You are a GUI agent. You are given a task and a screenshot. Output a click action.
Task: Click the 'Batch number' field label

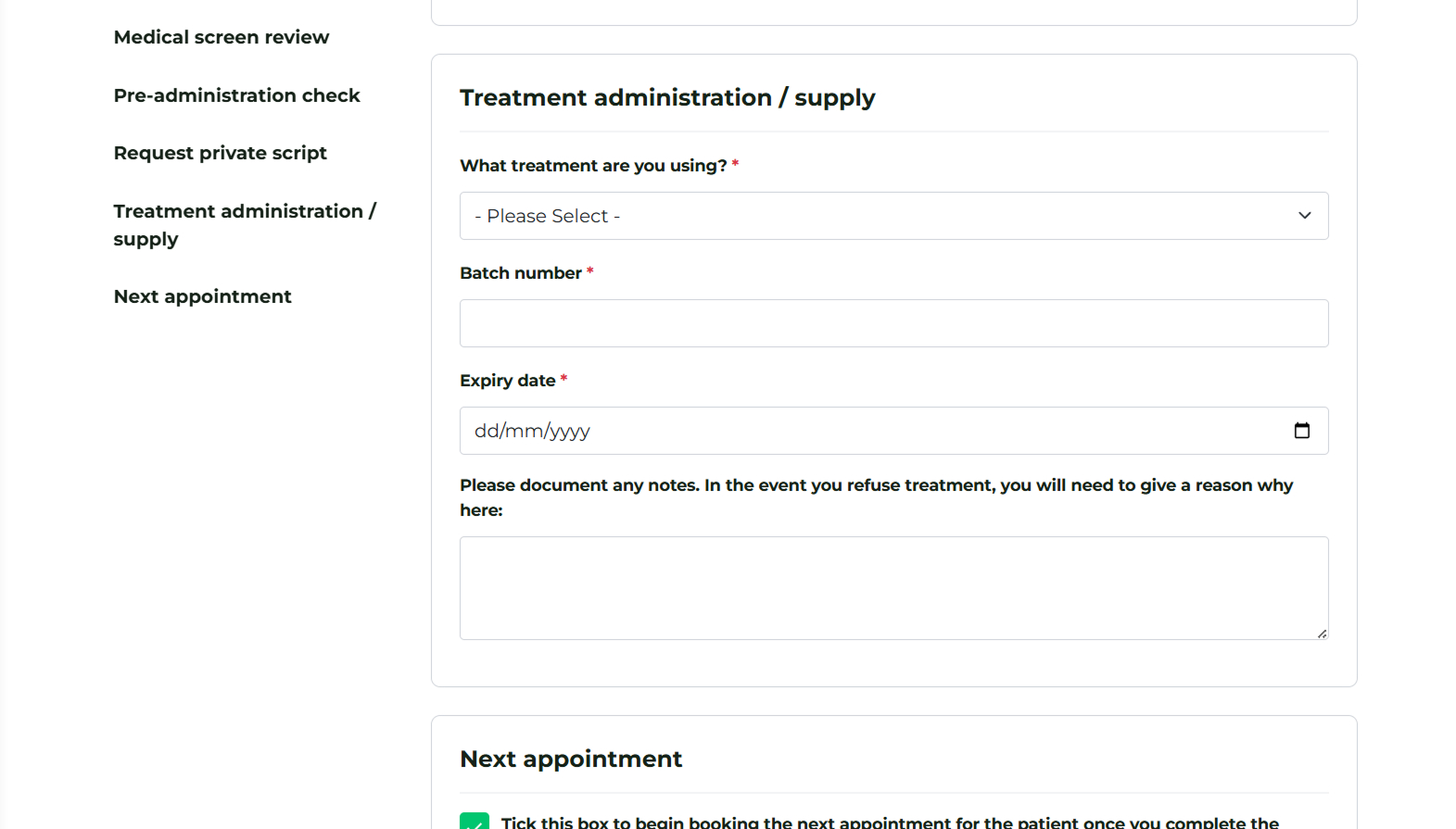pyautogui.click(x=521, y=273)
